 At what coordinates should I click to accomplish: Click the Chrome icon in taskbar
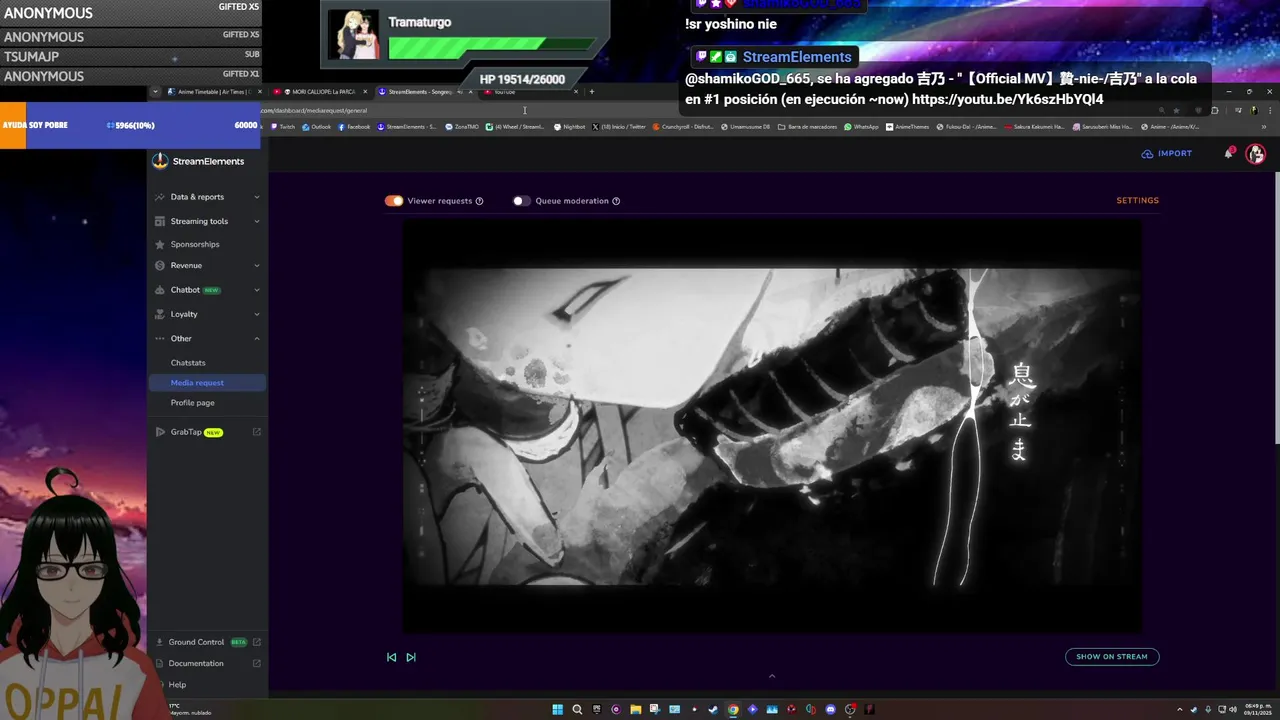pyautogui.click(x=733, y=710)
